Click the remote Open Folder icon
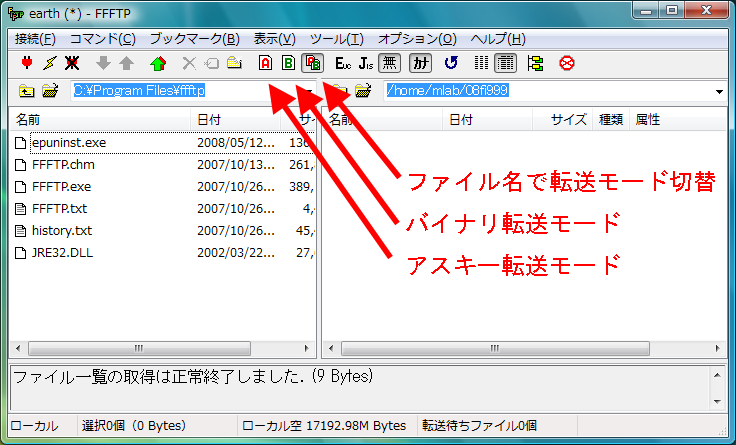 (x=363, y=91)
